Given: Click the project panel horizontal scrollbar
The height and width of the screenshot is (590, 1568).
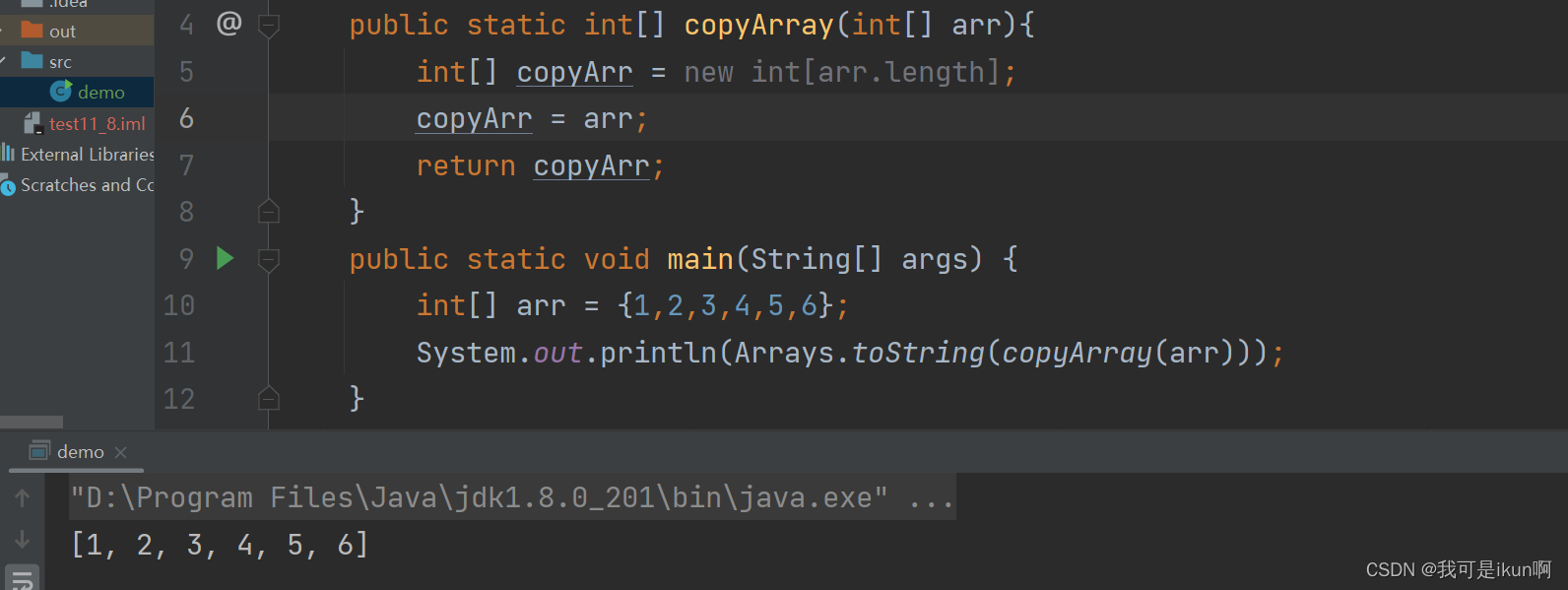Looking at the screenshot, I should (32, 422).
